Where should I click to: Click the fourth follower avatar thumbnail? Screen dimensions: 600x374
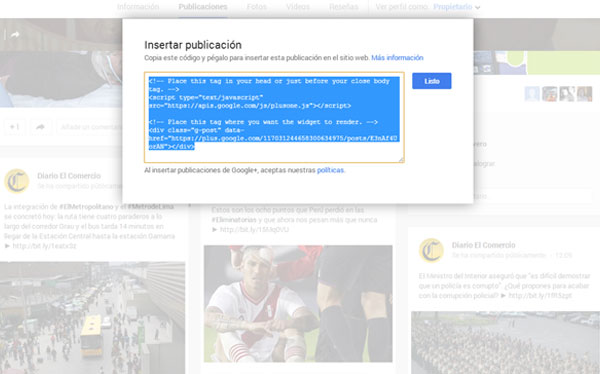click(x=585, y=94)
